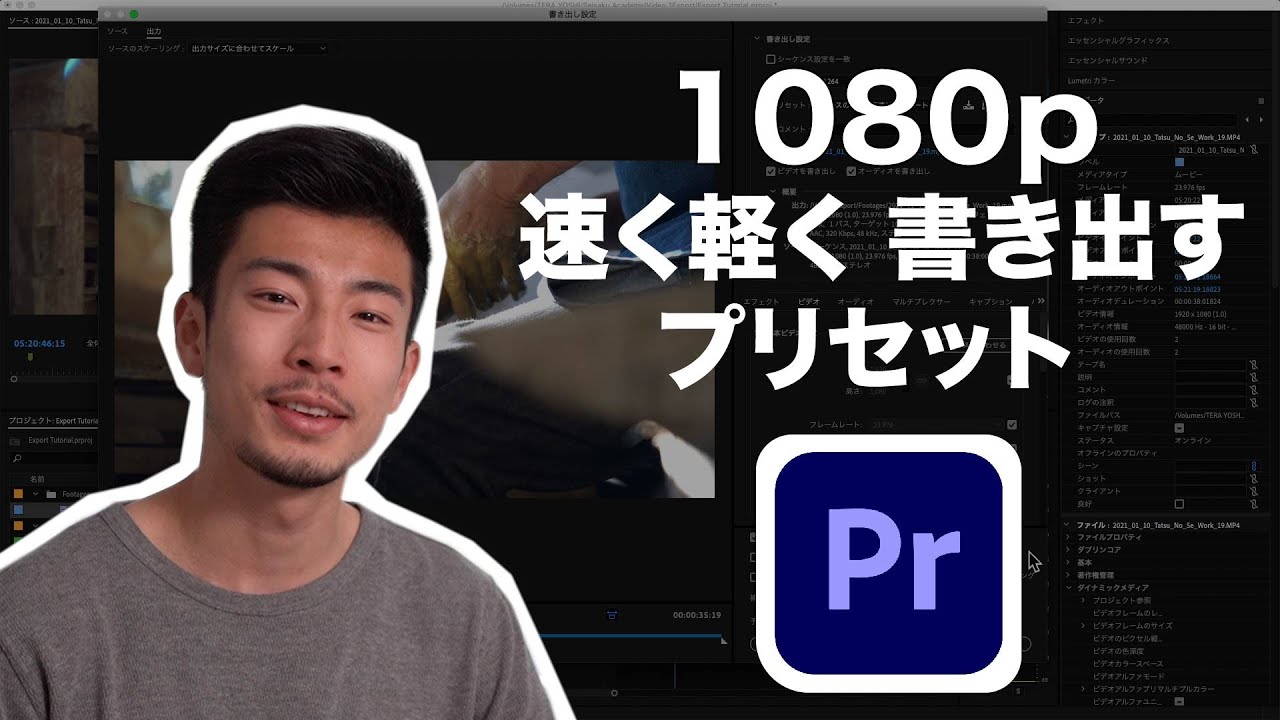The height and width of the screenshot is (720, 1280).
Task: Click the next result arrow in metadata search
Action: pos(1260,120)
